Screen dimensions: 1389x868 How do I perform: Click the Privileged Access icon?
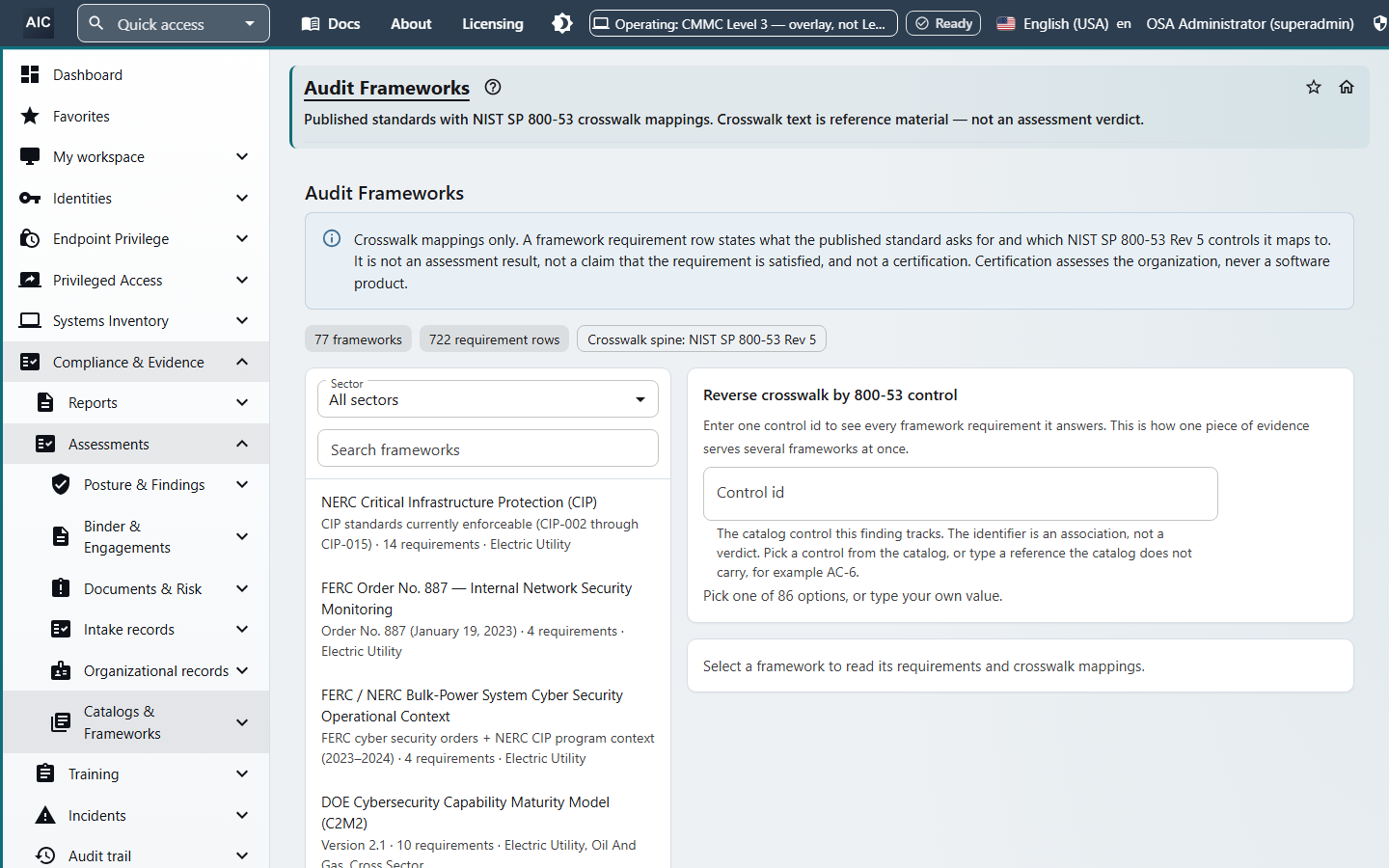(30, 280)
